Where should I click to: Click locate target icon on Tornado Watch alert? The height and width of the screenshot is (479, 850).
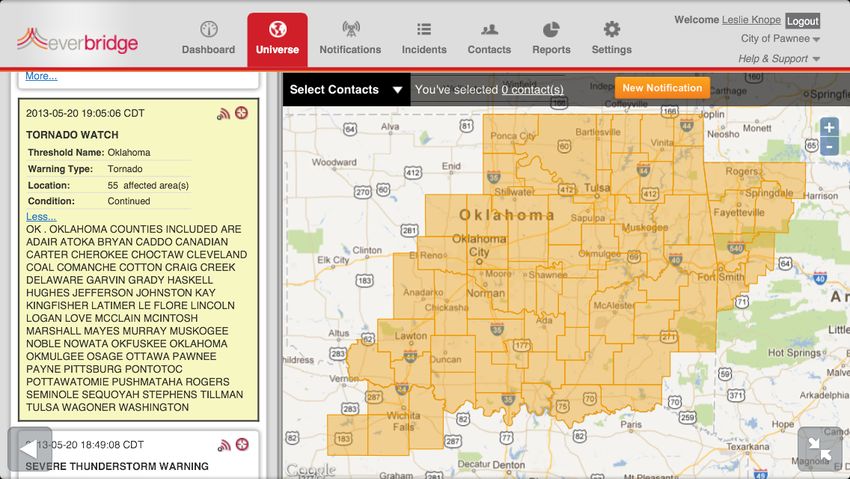[241, 113]
